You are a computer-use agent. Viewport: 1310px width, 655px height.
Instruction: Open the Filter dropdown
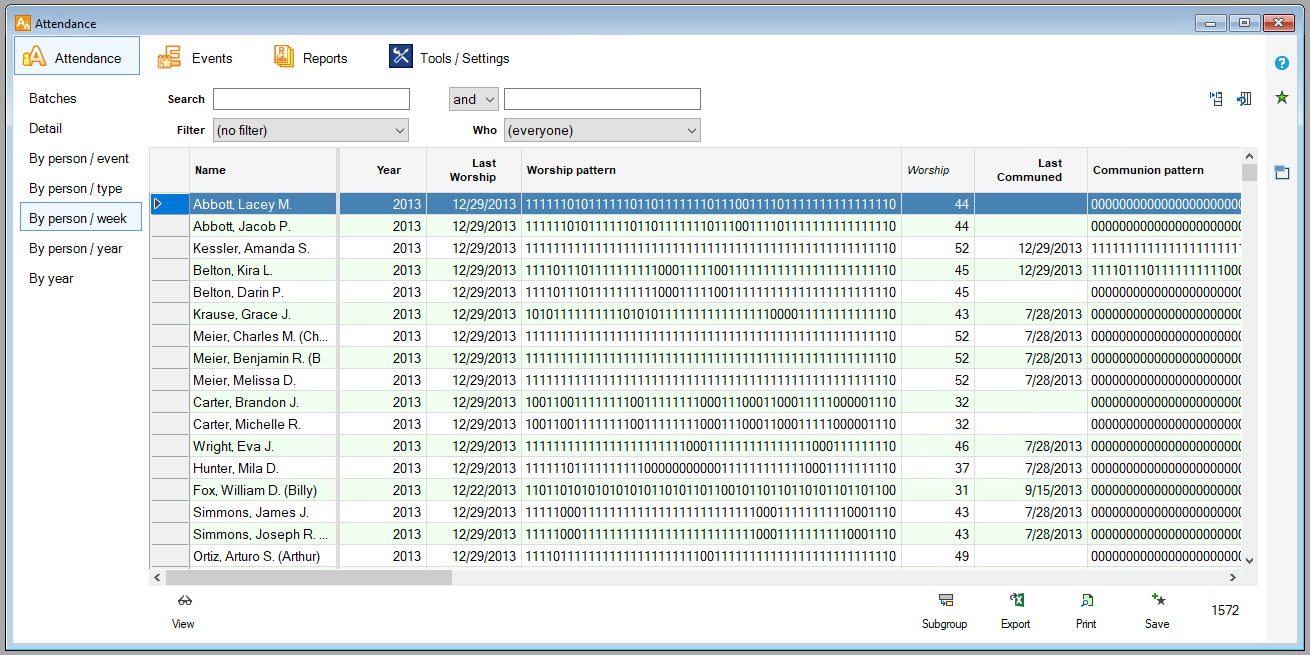pyautogui.click(x=311, y=130)
